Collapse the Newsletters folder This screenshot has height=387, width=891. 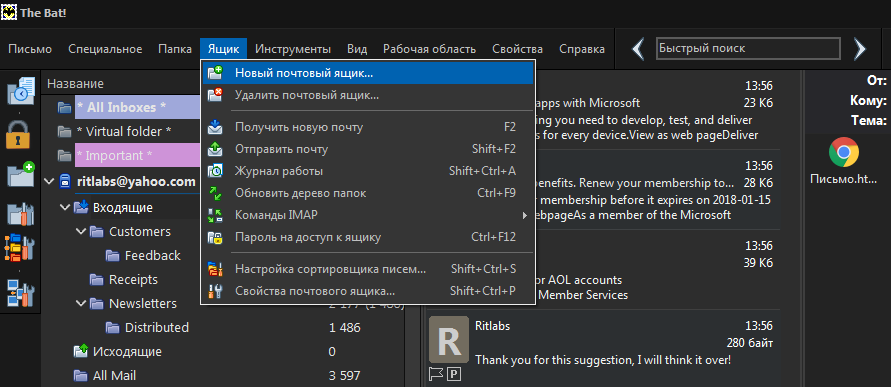[80, 303]
